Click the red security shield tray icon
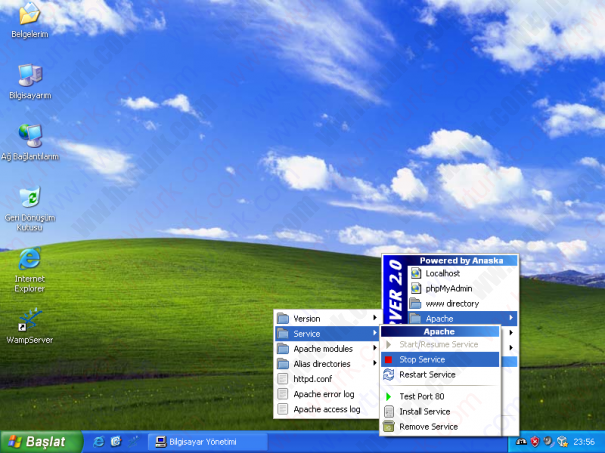This screenshot has width=605, height=453. tap(535, 442)
